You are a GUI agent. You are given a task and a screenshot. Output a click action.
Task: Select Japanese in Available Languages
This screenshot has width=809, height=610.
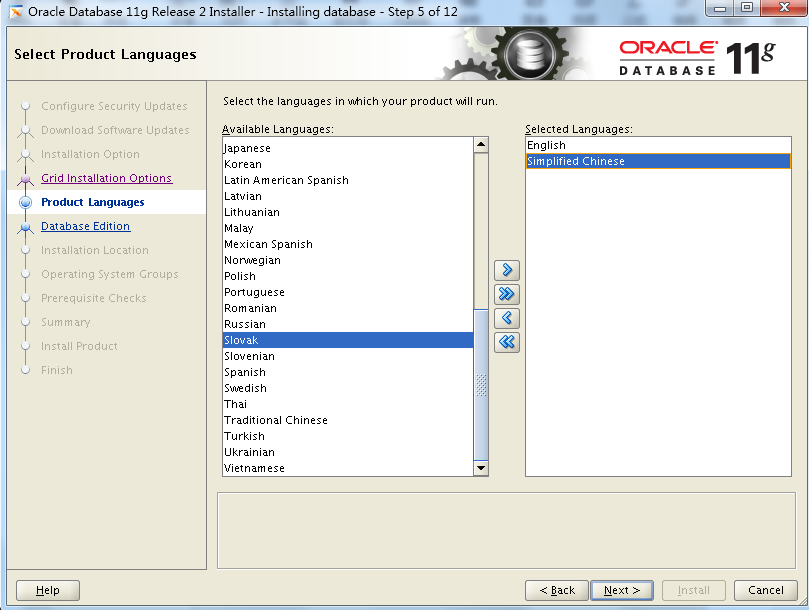point(348,148)
